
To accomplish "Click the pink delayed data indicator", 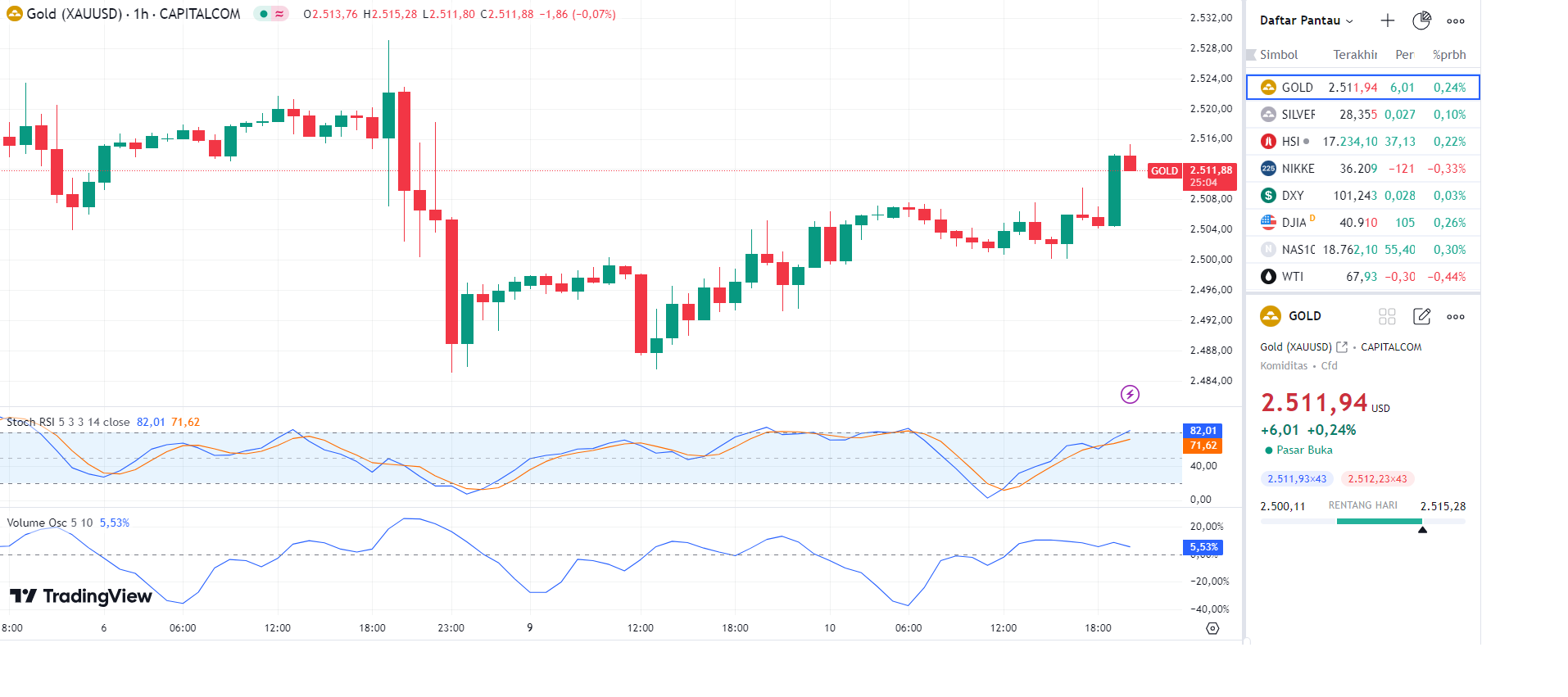I will 280,14.
